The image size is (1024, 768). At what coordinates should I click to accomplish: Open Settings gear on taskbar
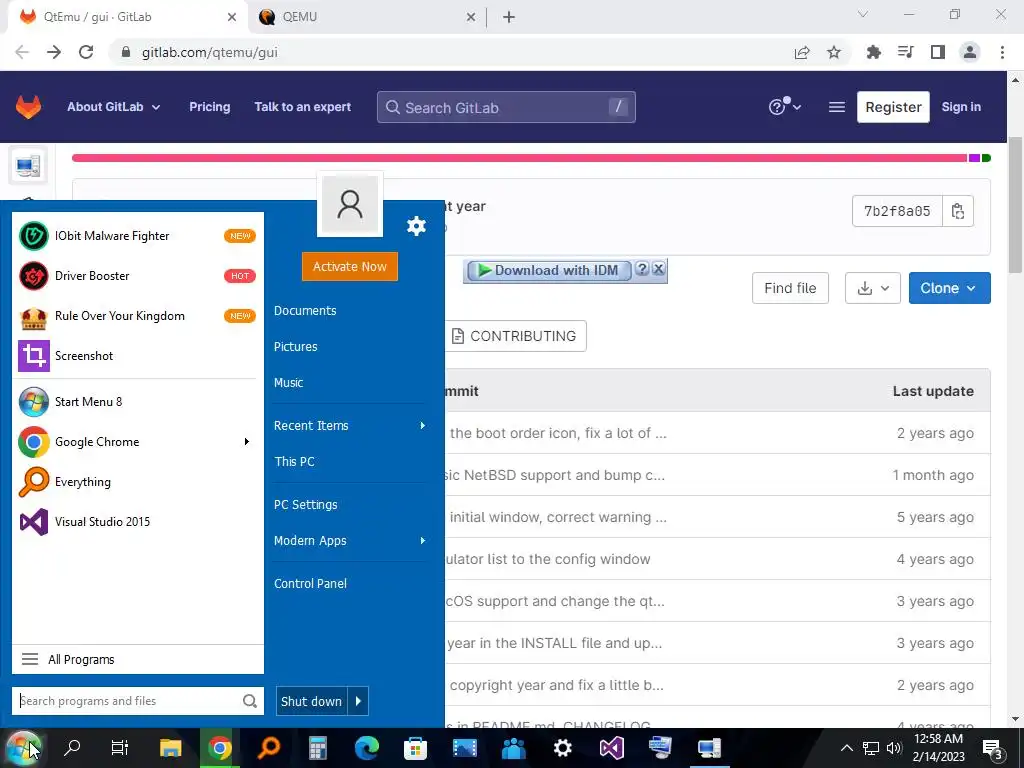[x=562, y=748]
